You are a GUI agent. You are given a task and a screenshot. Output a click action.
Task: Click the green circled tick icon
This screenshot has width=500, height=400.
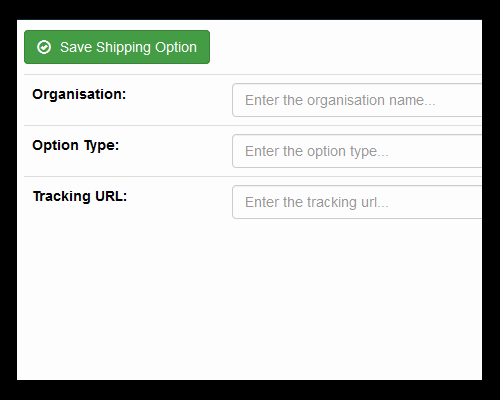coord(44,47)
